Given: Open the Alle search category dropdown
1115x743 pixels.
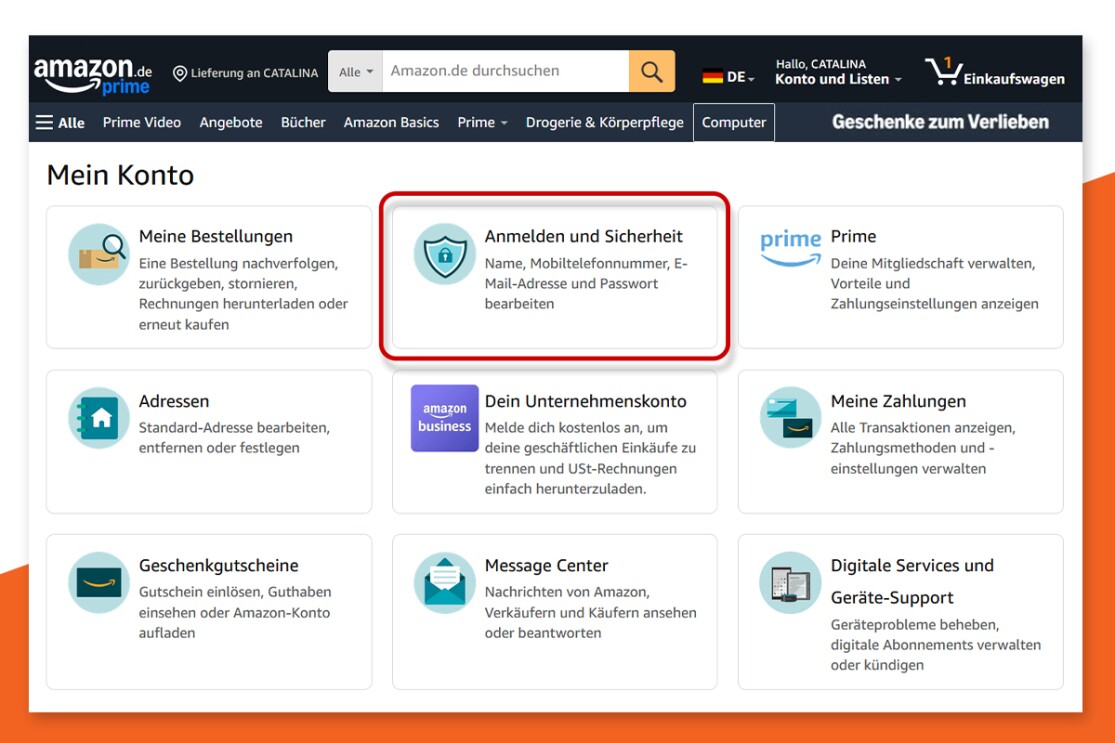Looking at the screenshot, I should (x=355, y=72).
